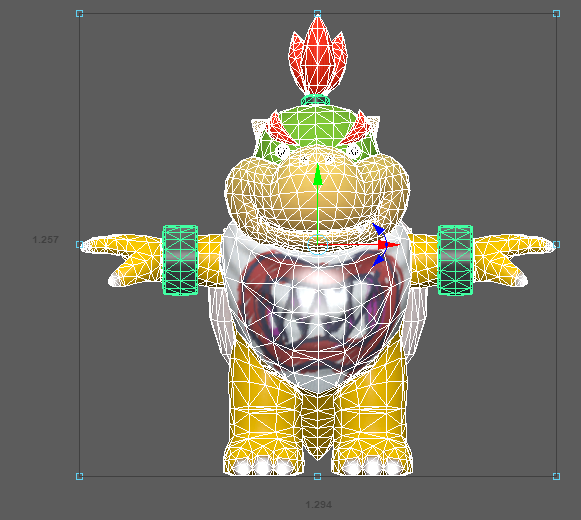Click the red X-axis arrow of the gizmo
Screen dimensions: 581x520
pos(389,245)
